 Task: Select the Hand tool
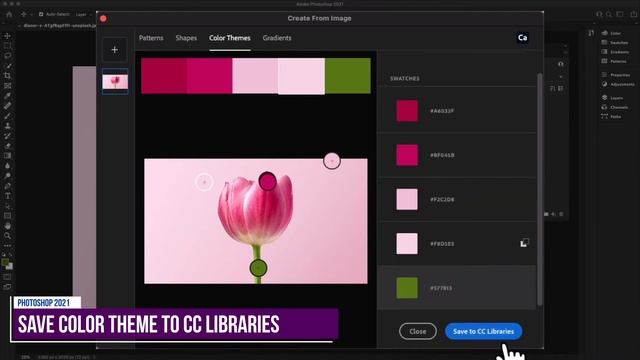[7, 226]
